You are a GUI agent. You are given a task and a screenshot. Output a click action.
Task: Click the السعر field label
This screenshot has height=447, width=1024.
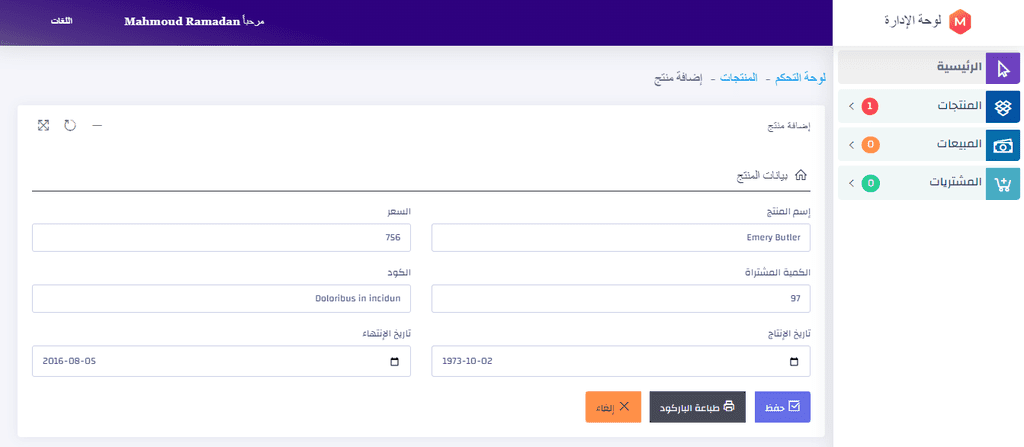[400, 212]
